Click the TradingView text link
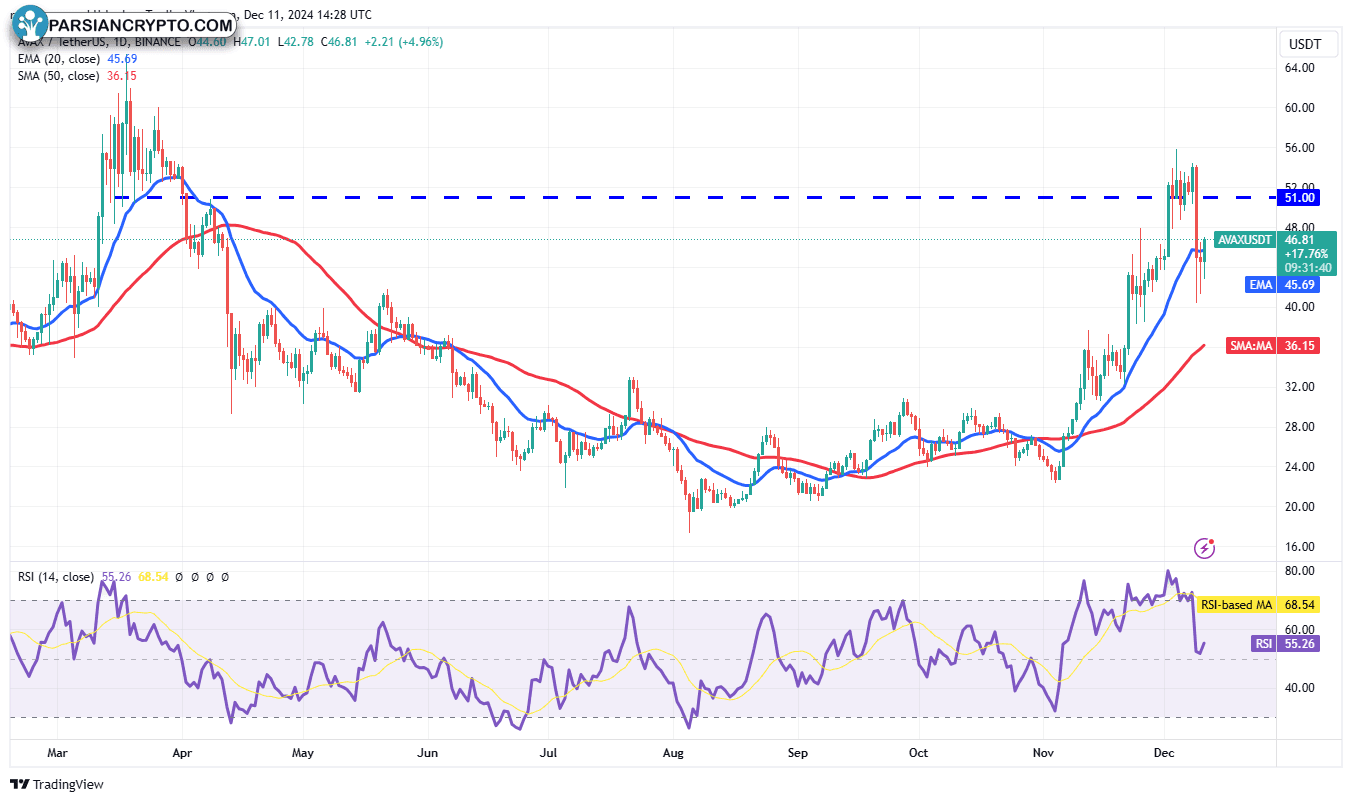 pyautogui.click(x=68, y=785)
